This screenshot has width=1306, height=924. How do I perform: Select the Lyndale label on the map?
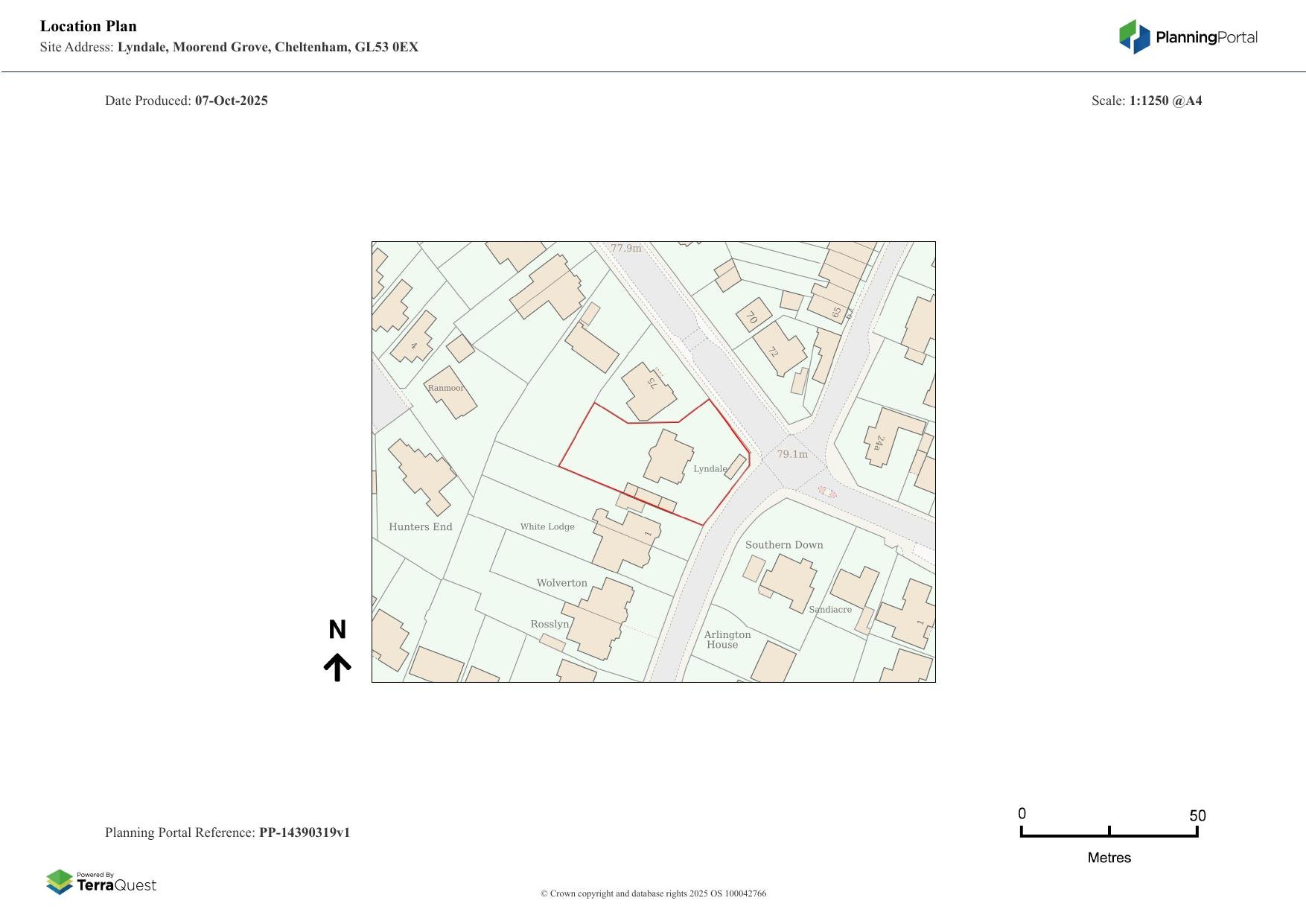710,469
